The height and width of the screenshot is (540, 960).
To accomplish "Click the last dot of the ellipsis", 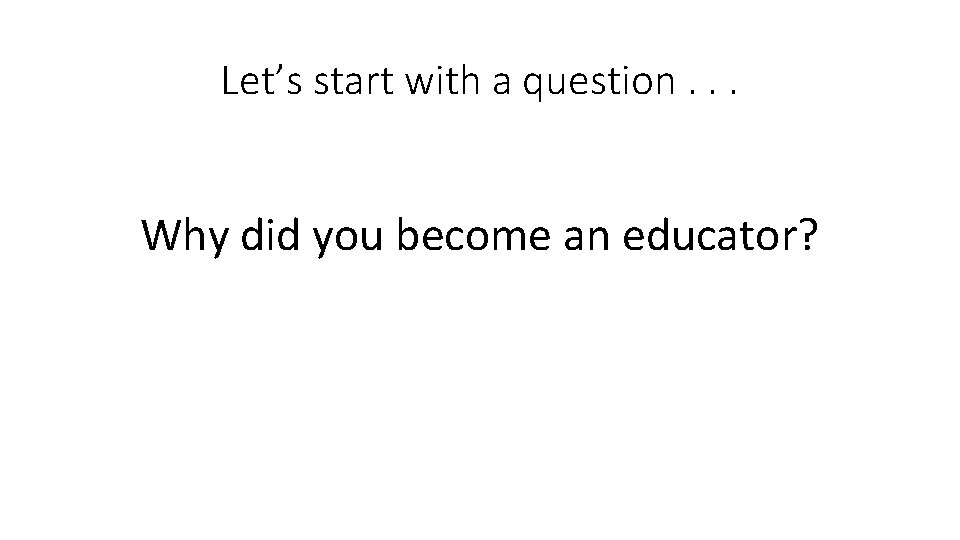I will point(734,93).
